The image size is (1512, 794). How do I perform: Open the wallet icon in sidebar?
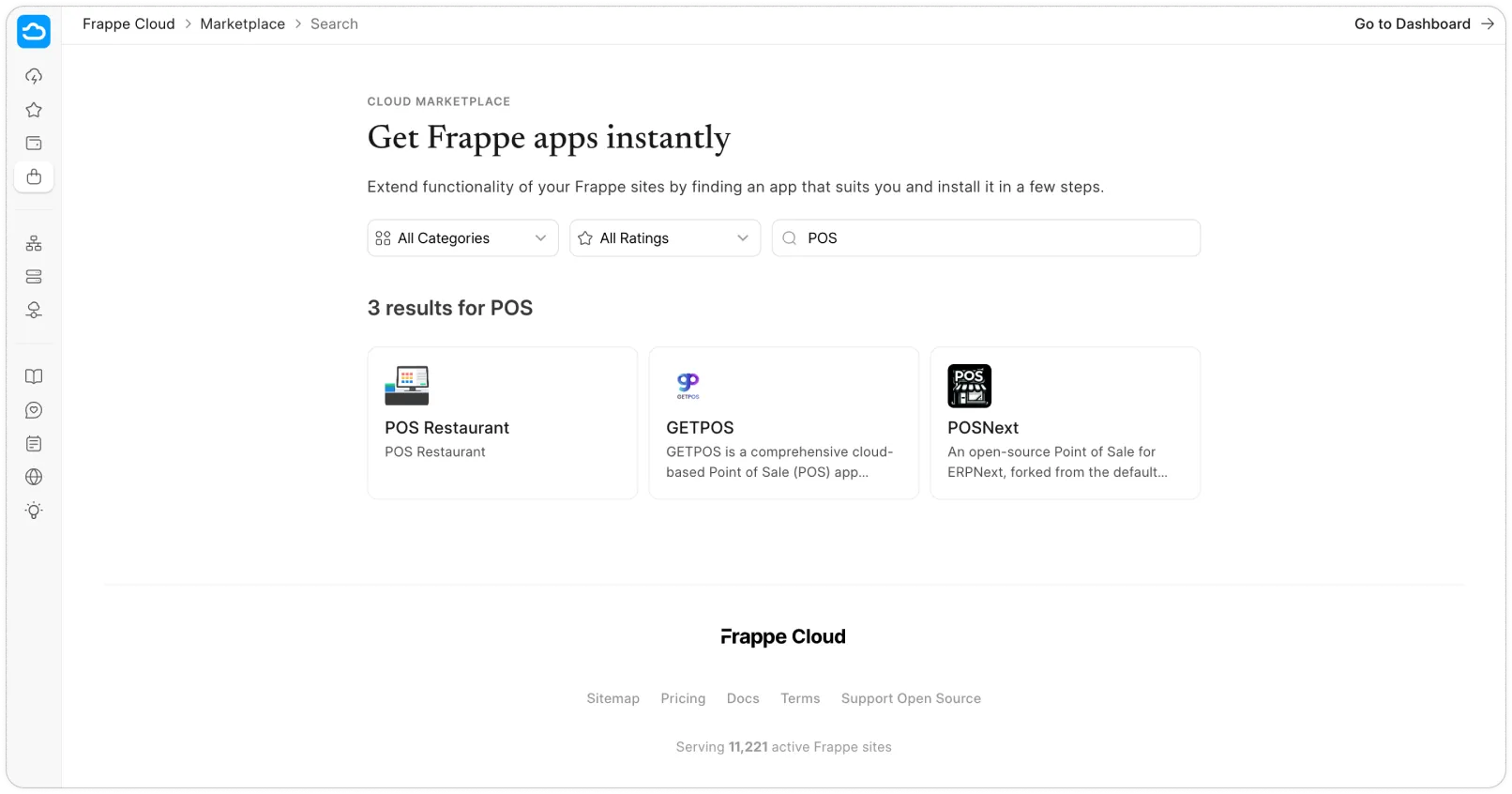(x=34, y=144)
